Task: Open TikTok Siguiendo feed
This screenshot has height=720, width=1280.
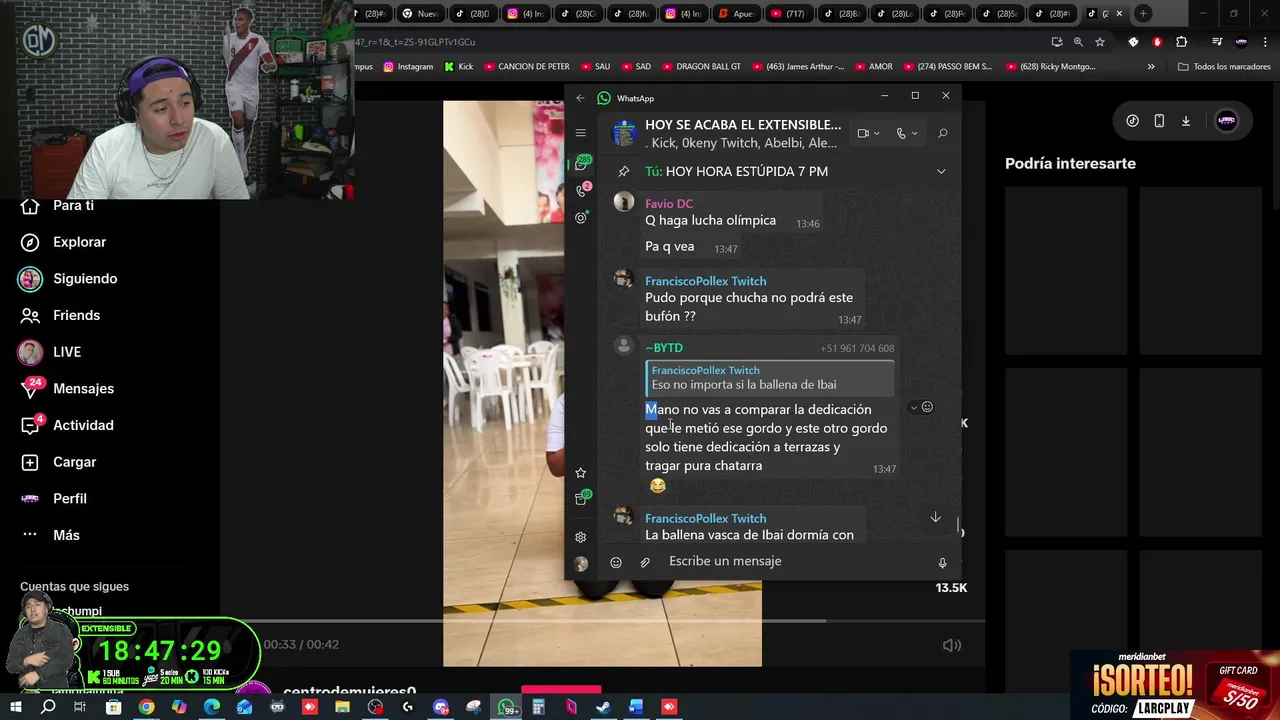Action: pos(69,279)
